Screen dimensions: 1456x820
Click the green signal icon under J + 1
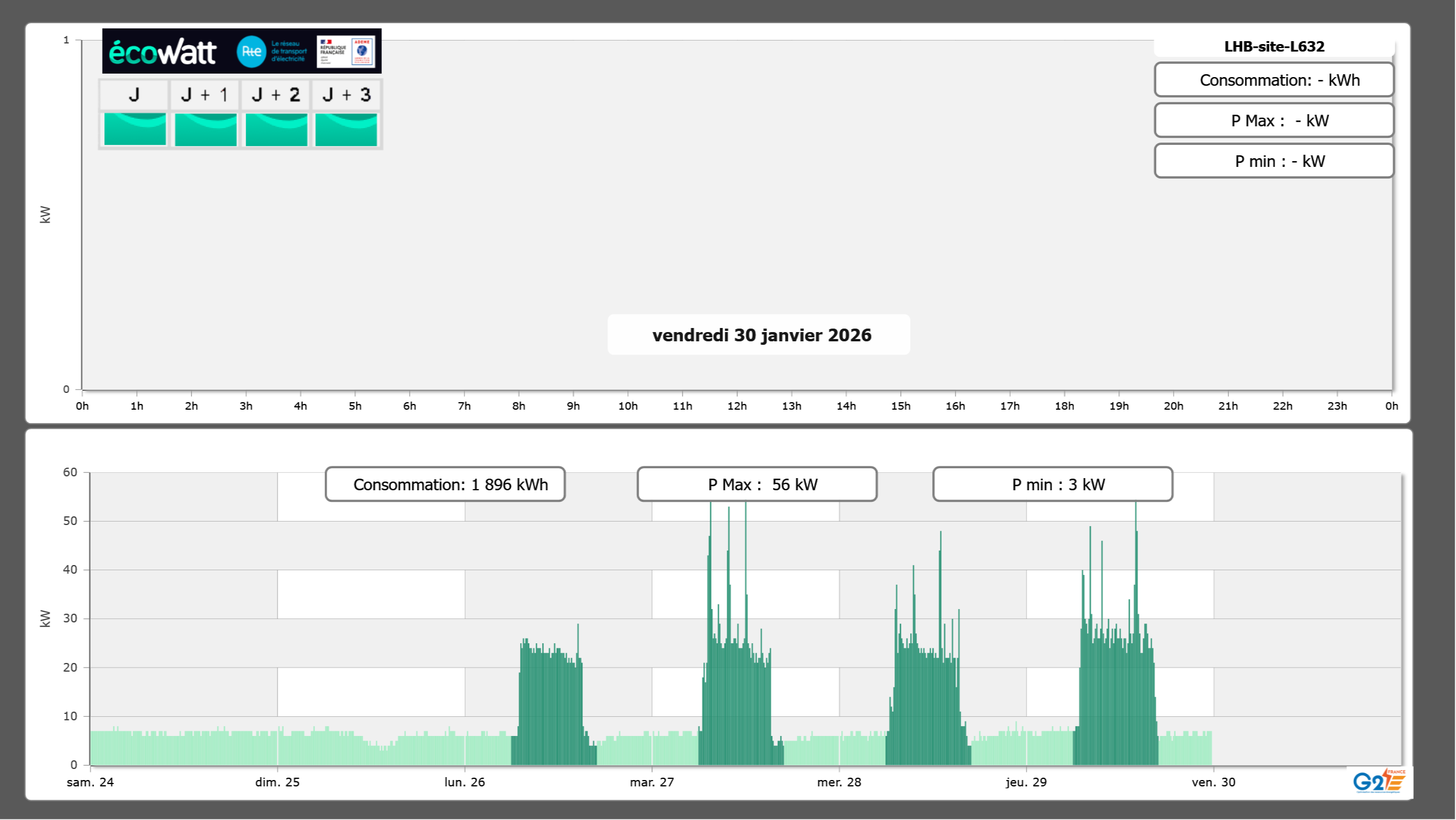(x=205, y=129)
